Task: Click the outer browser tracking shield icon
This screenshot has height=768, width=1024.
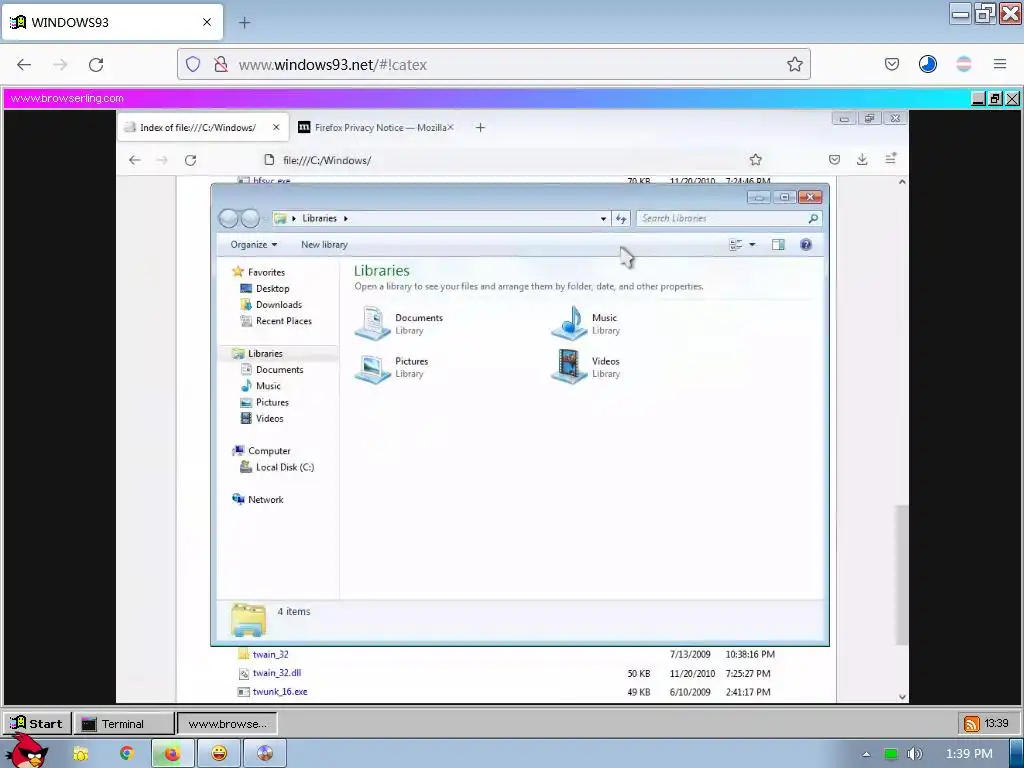Action: (193, 64)
